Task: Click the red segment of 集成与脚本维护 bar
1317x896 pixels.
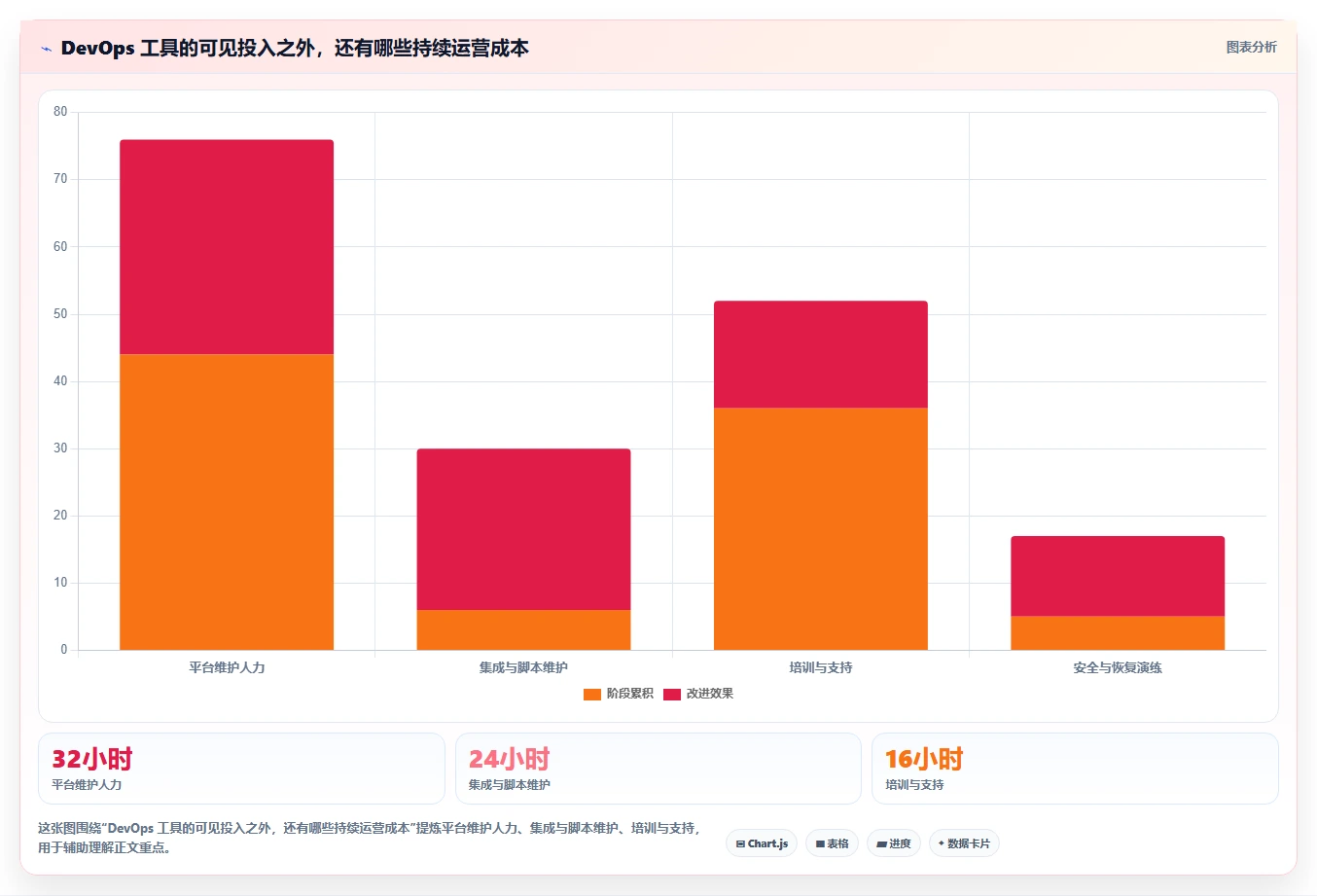Action: [x=523, y=529]
